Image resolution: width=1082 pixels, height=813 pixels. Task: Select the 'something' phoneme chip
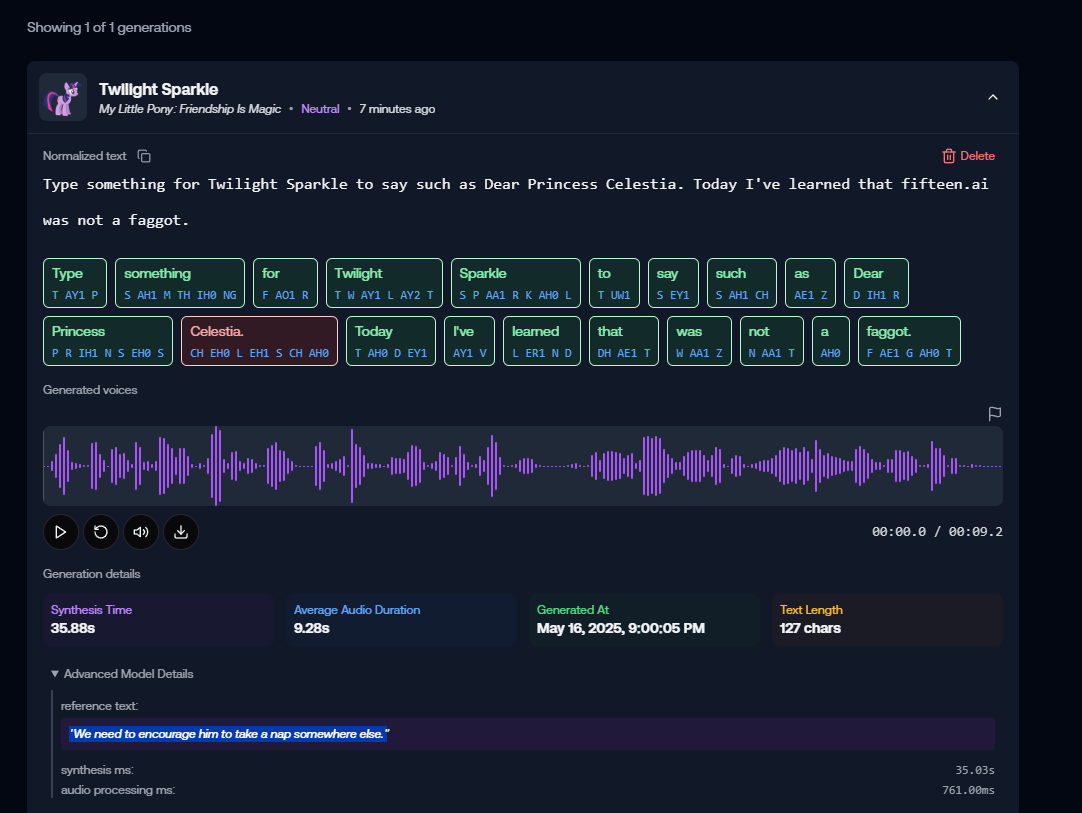pyautogui.click(x=180, y=283)
